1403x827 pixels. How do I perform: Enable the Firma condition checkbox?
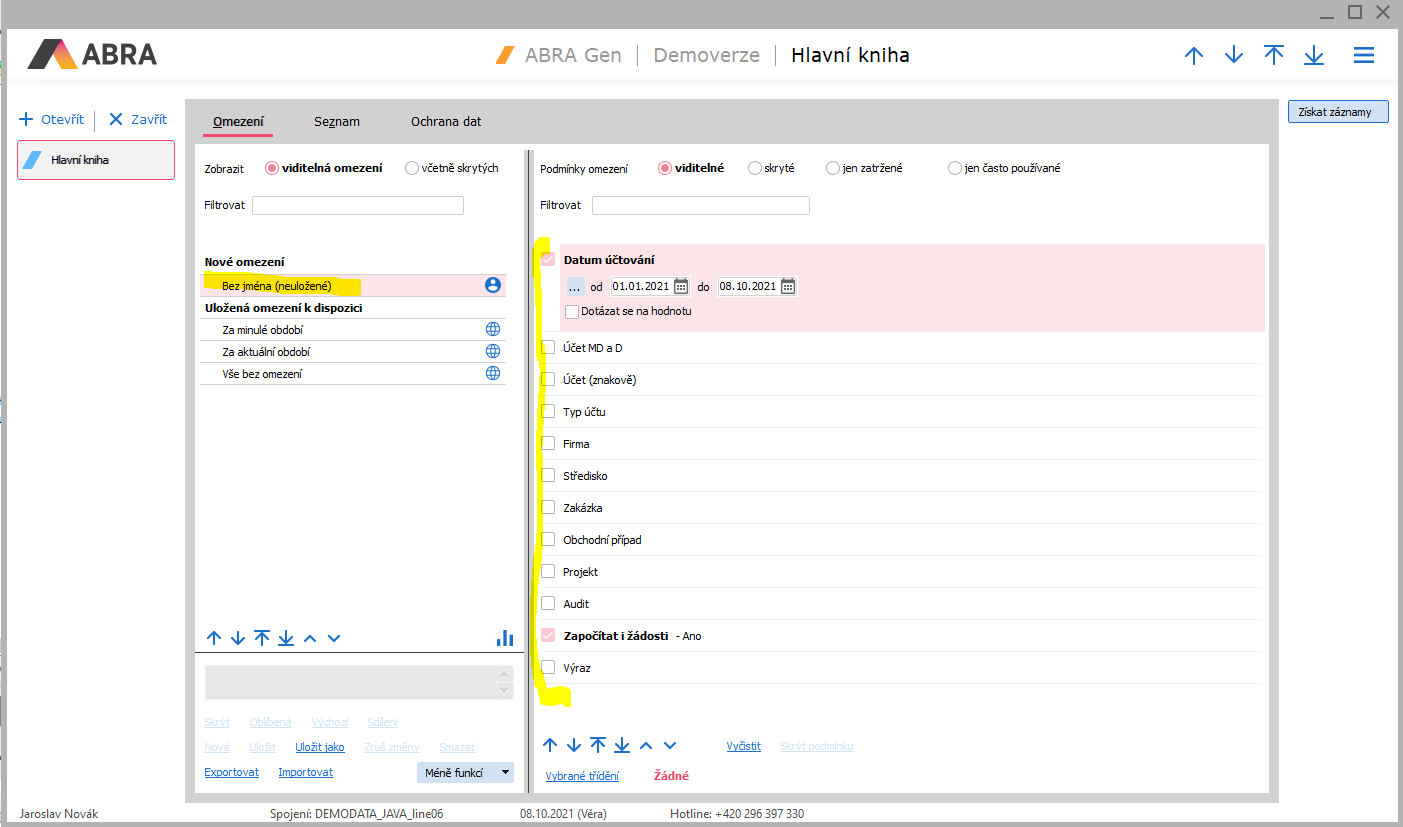tap(548, 443)
